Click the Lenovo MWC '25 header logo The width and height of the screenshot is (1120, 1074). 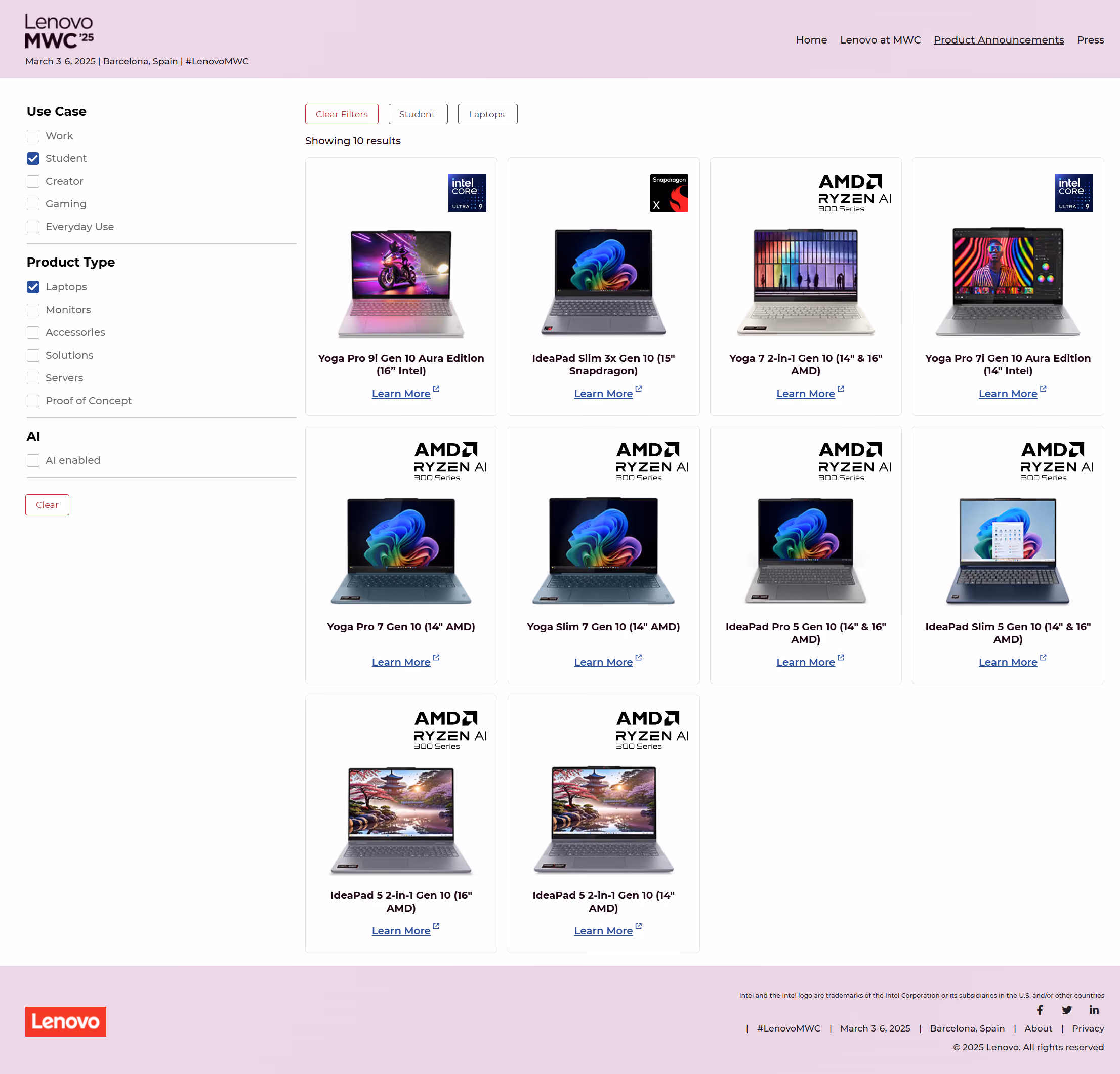click(x=59, y=31)
